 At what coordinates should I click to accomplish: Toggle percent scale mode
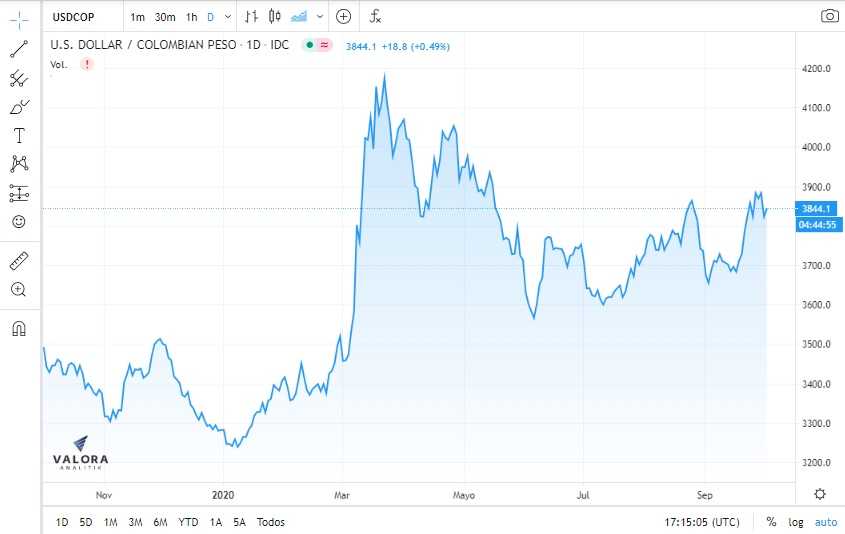pyautogui.click(x=771, y=522)
